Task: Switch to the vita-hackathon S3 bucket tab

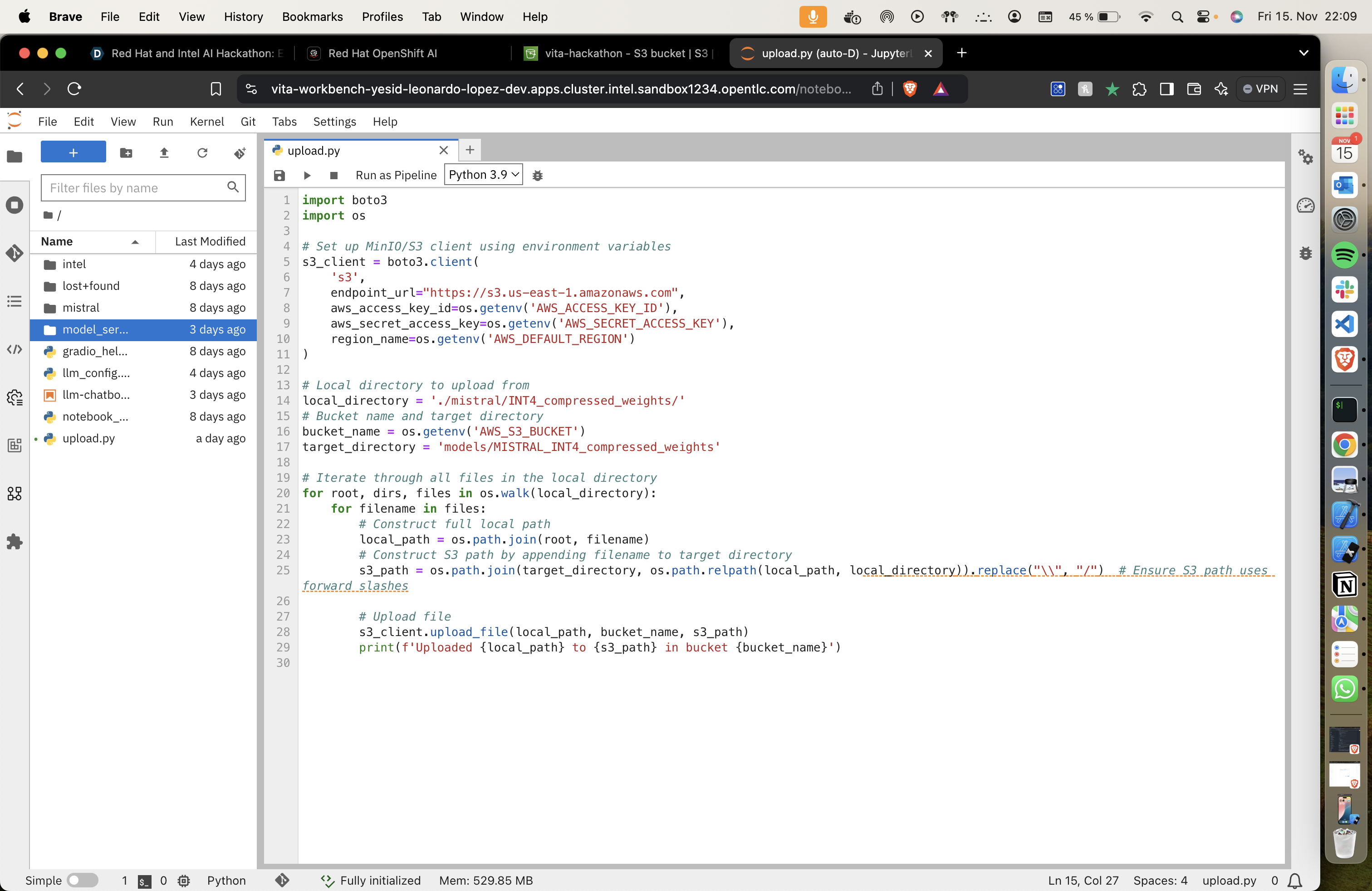Action: (619, 53)
